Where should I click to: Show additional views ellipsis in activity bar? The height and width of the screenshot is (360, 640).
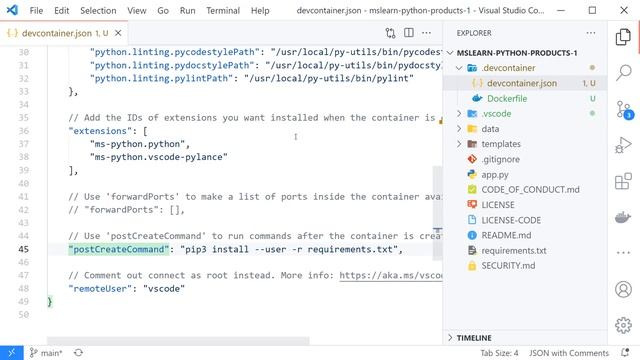623,253
